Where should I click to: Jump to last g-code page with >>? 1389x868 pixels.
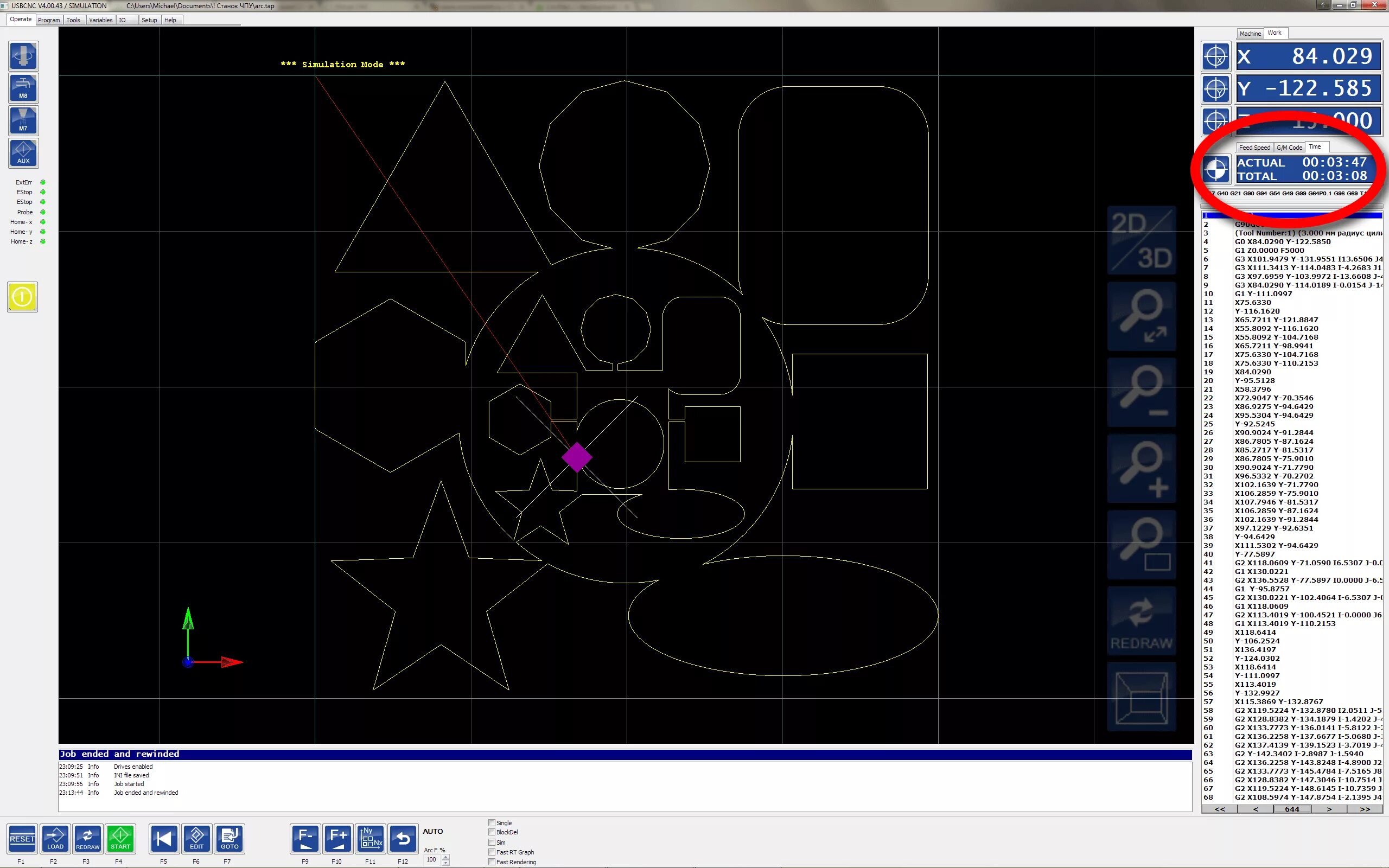[1365, 809]
